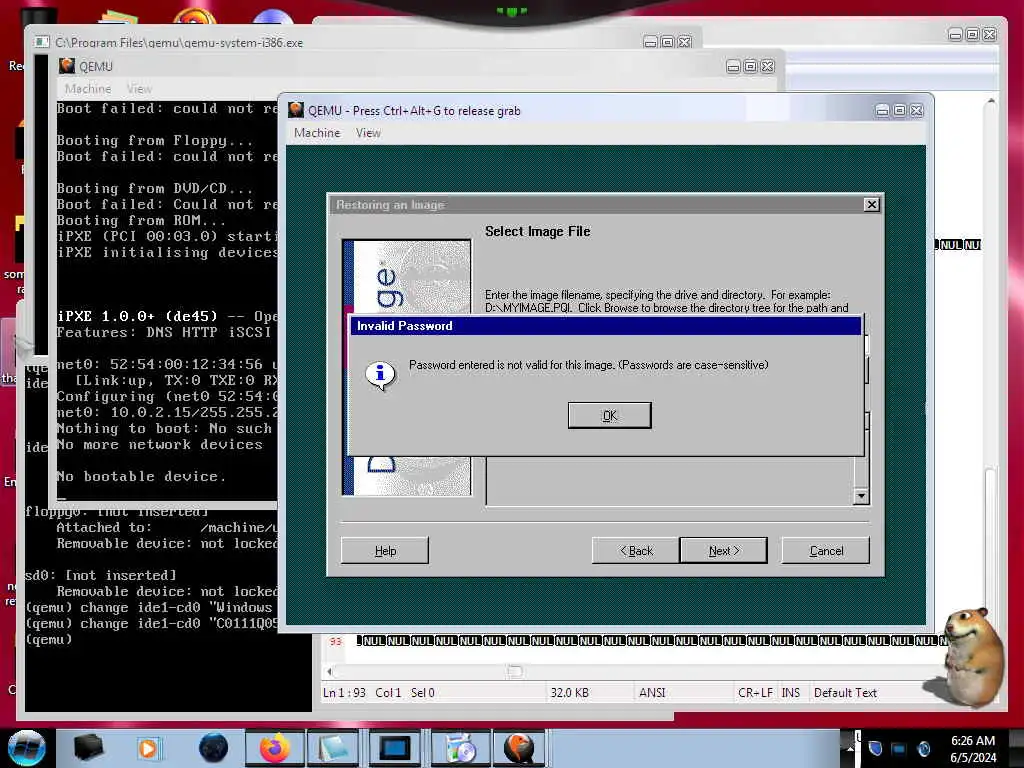Click CR+LF in editor status bar

pyautogui.click(x=755, y=692)
